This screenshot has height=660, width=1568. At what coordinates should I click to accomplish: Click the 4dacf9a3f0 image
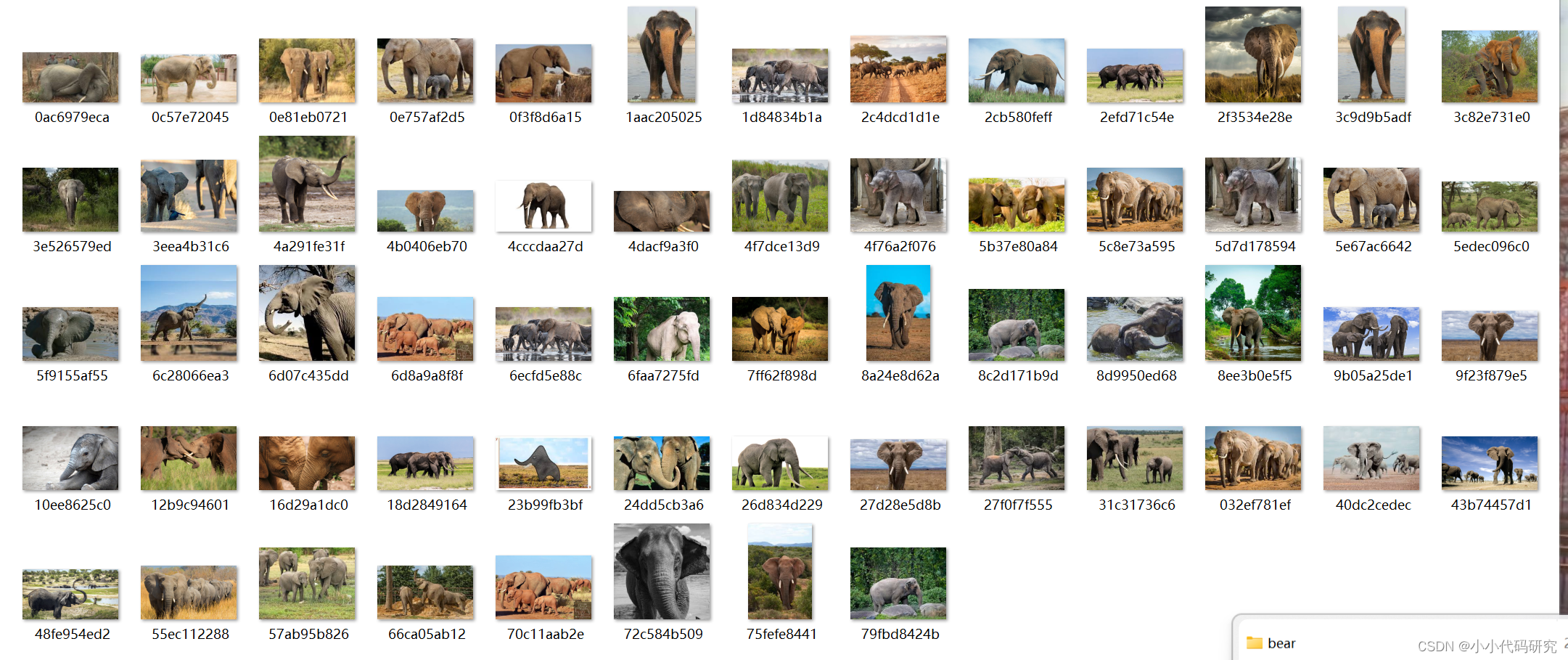click(662, 211)
